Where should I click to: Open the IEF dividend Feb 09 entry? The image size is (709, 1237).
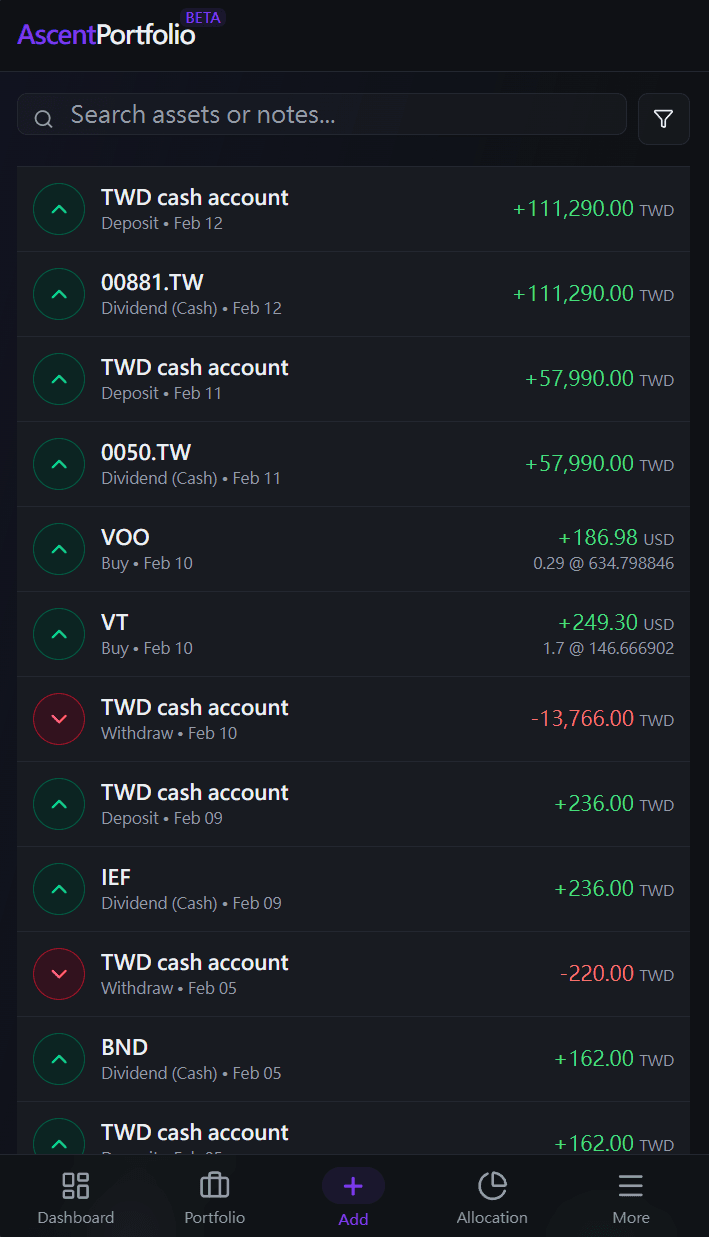click(x=353, y=889)
